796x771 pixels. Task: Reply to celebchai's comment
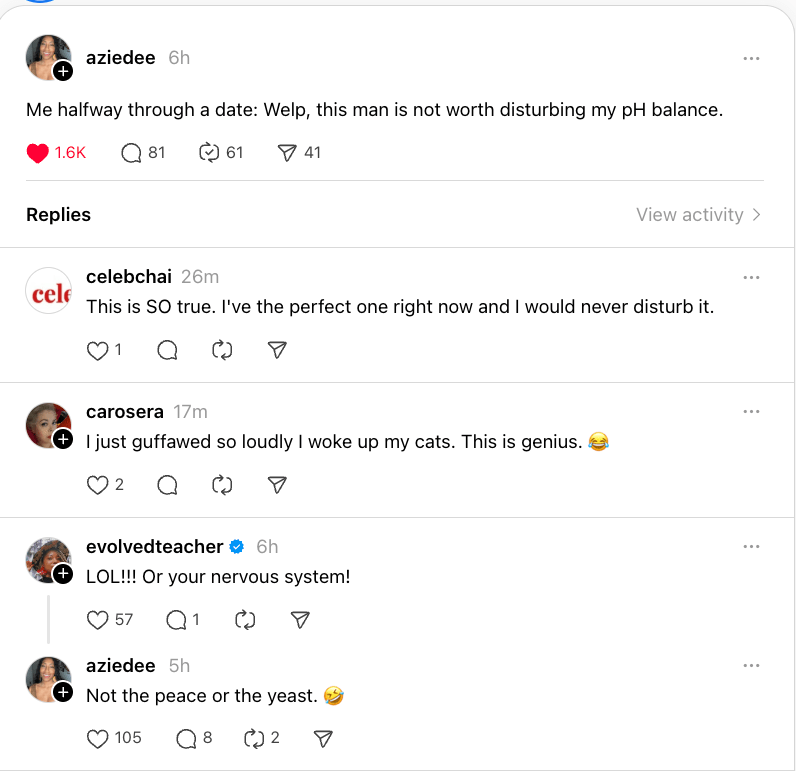click(x=168, y=350)
